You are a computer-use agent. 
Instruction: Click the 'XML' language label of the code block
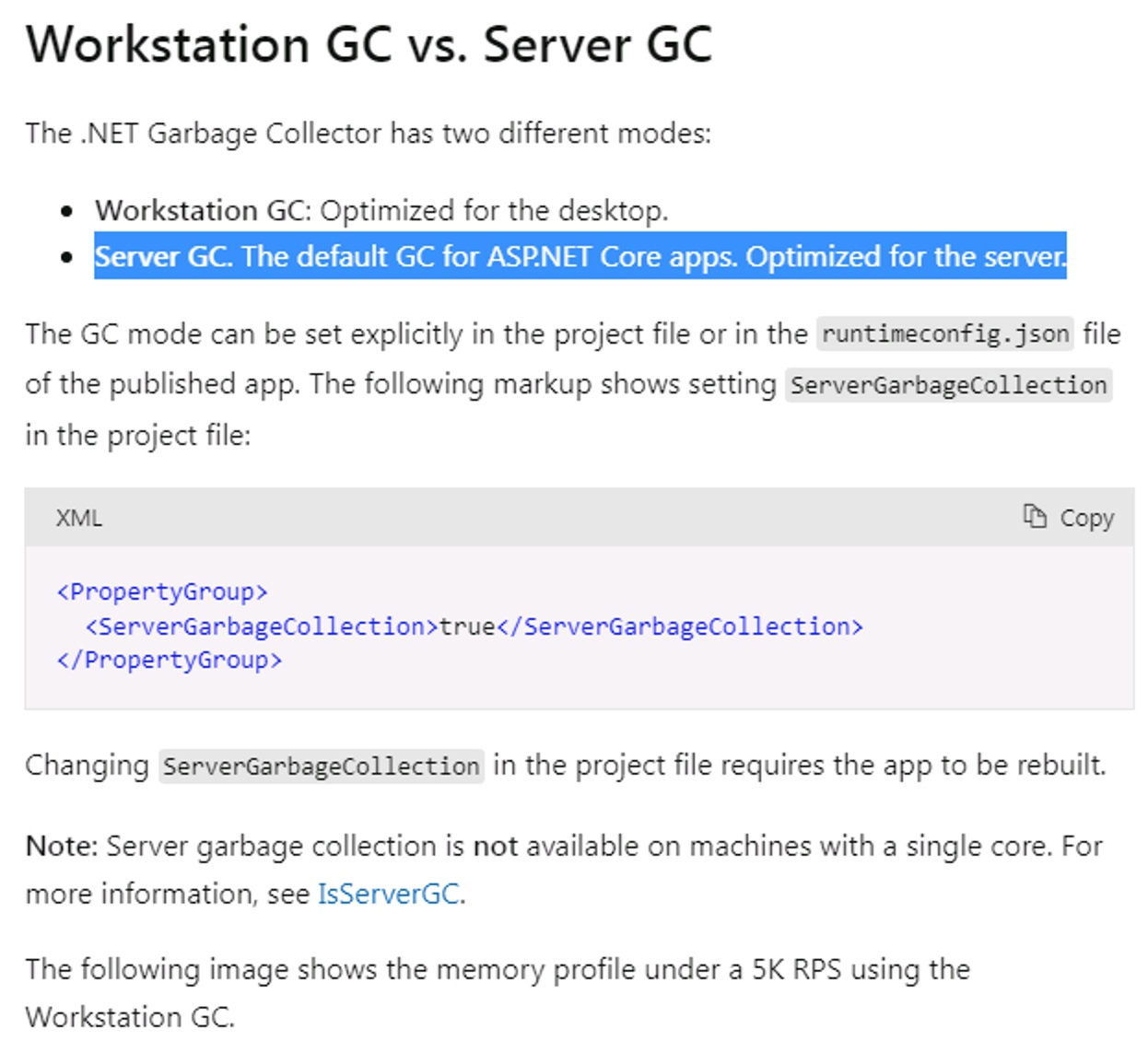coord(79,518)
